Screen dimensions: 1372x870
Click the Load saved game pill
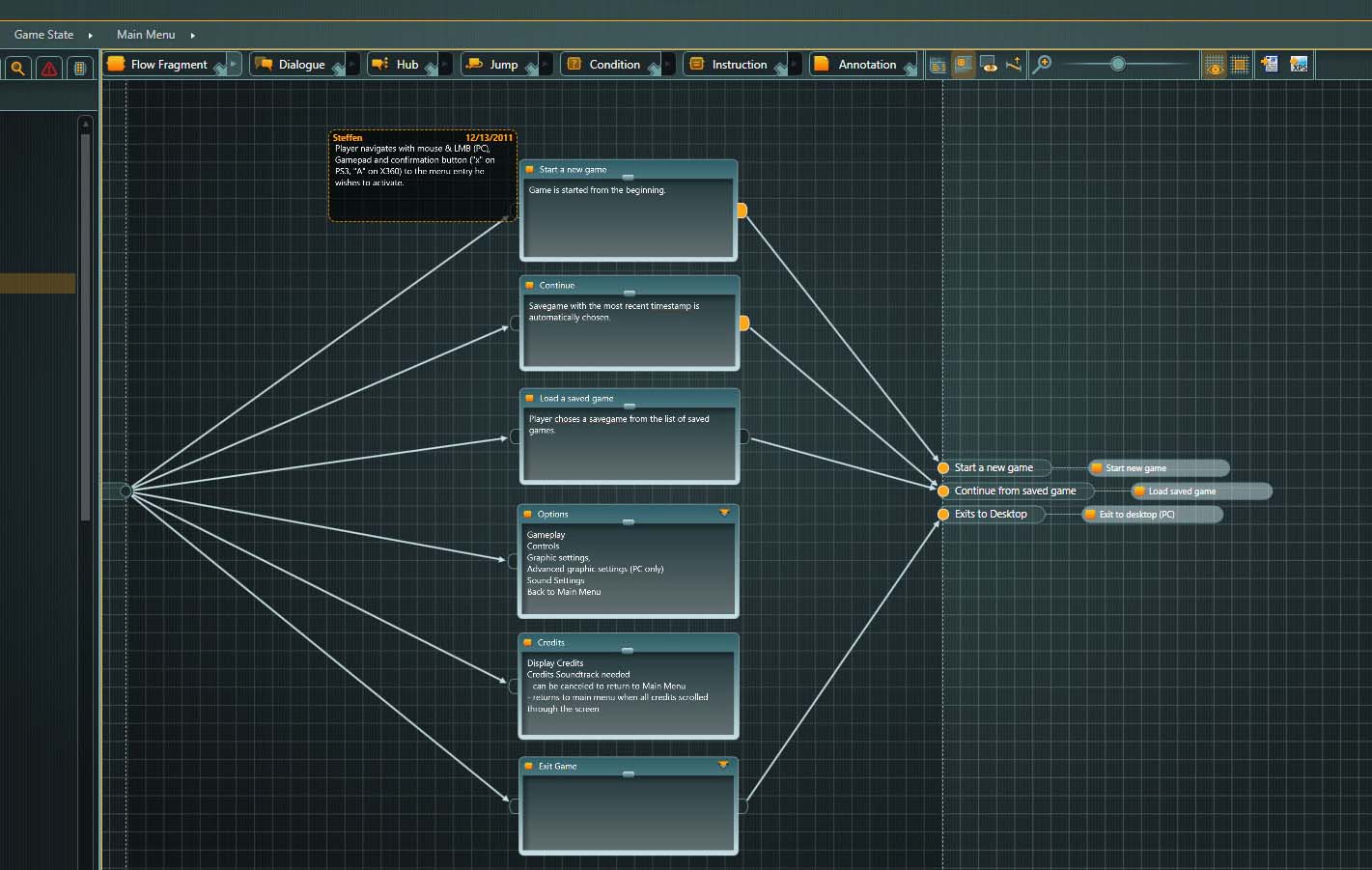coord(1201,491)
